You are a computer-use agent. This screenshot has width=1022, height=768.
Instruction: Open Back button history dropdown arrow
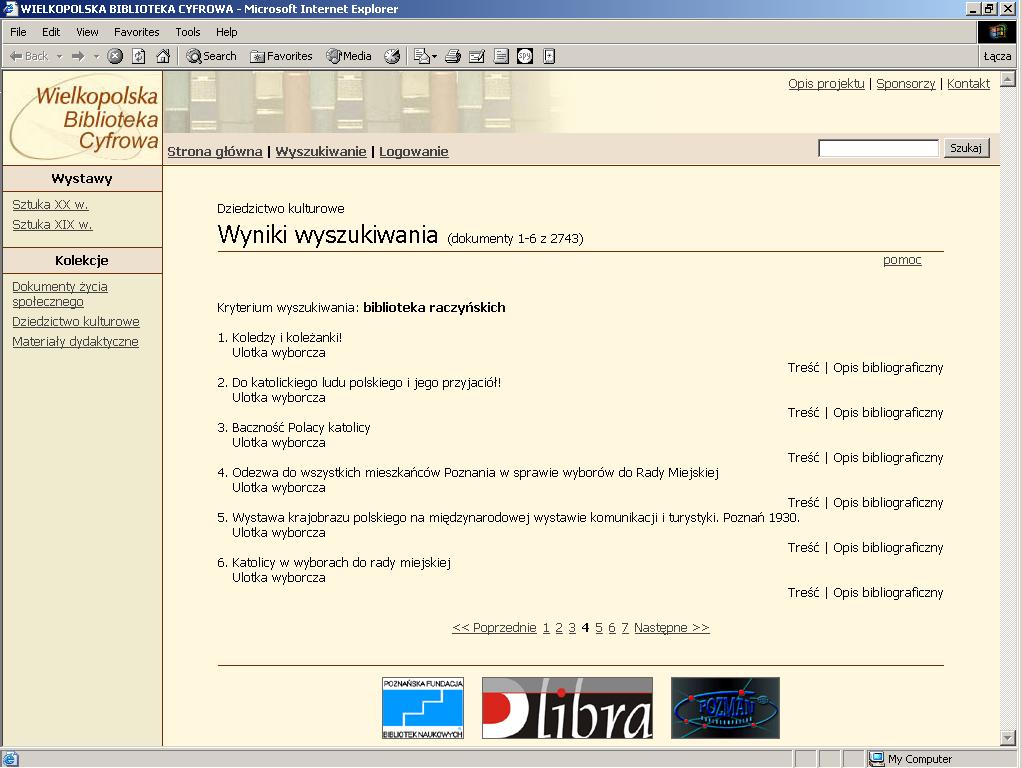pos(59,57)
